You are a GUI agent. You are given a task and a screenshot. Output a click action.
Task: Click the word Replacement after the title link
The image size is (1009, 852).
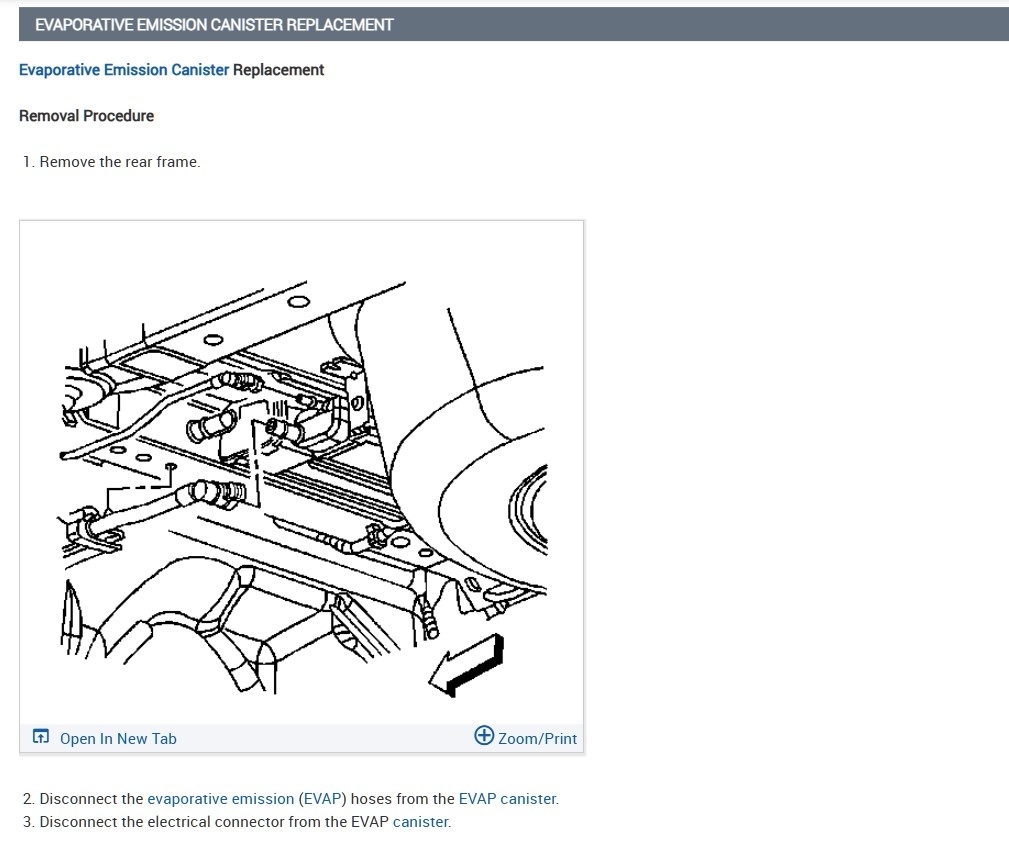278,69
